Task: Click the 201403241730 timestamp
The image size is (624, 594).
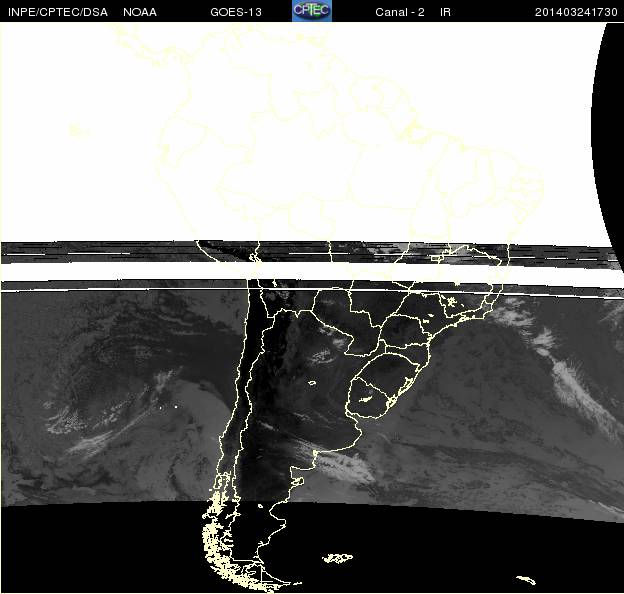Action: (576, 12)
